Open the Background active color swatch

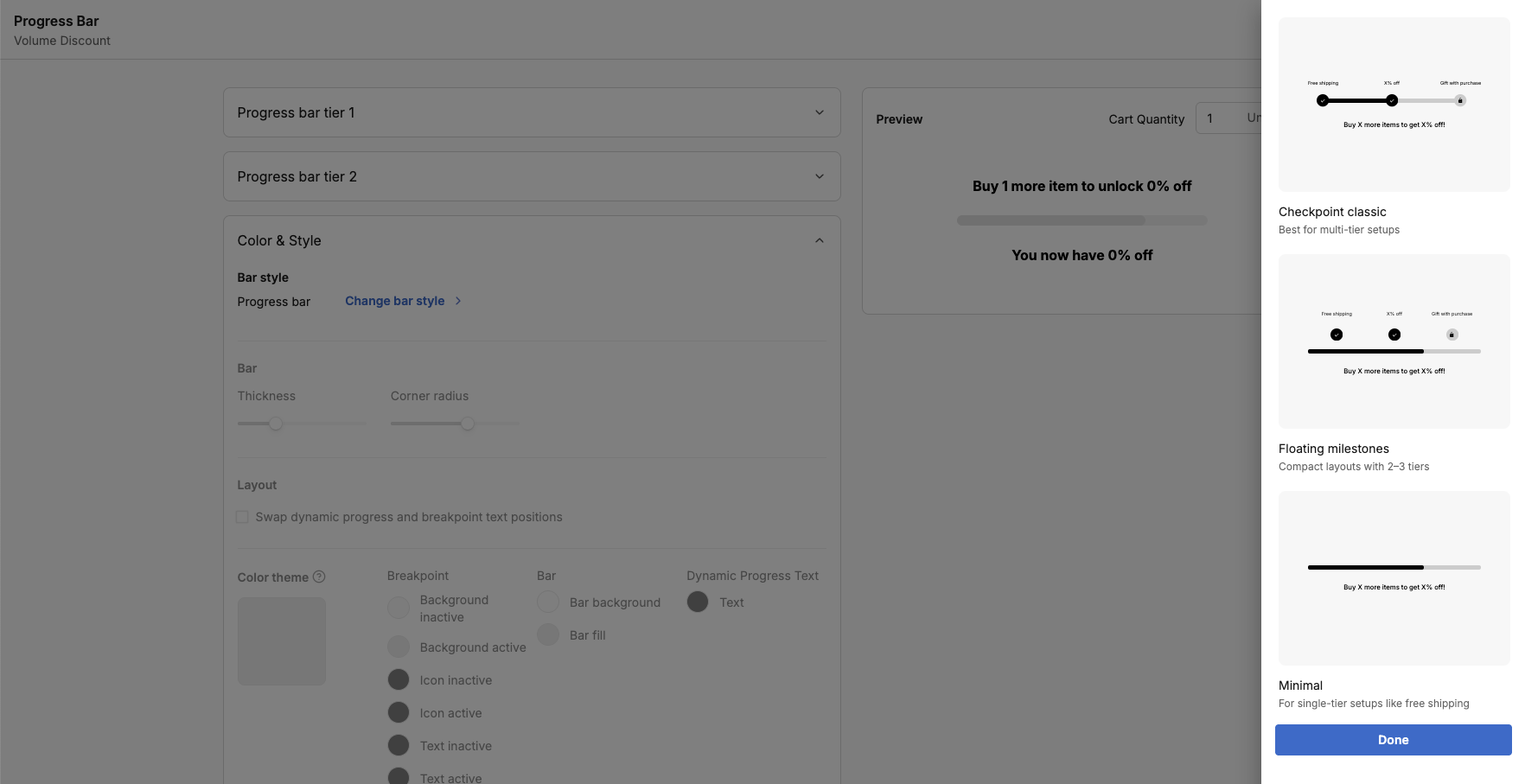pos(399,647)
